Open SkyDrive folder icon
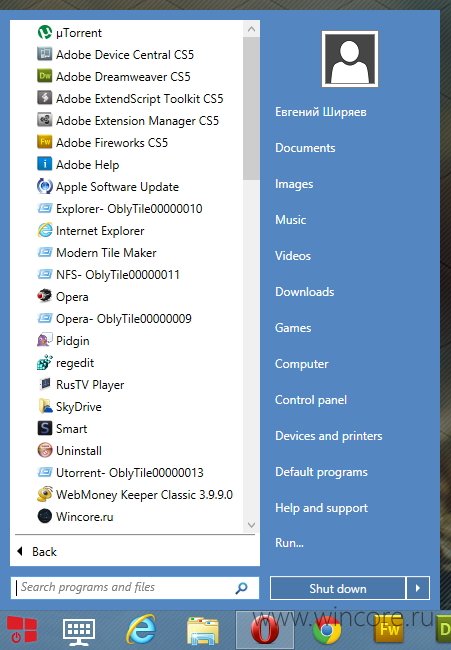Screen dimensions: 451x650 tap(44, 406)
